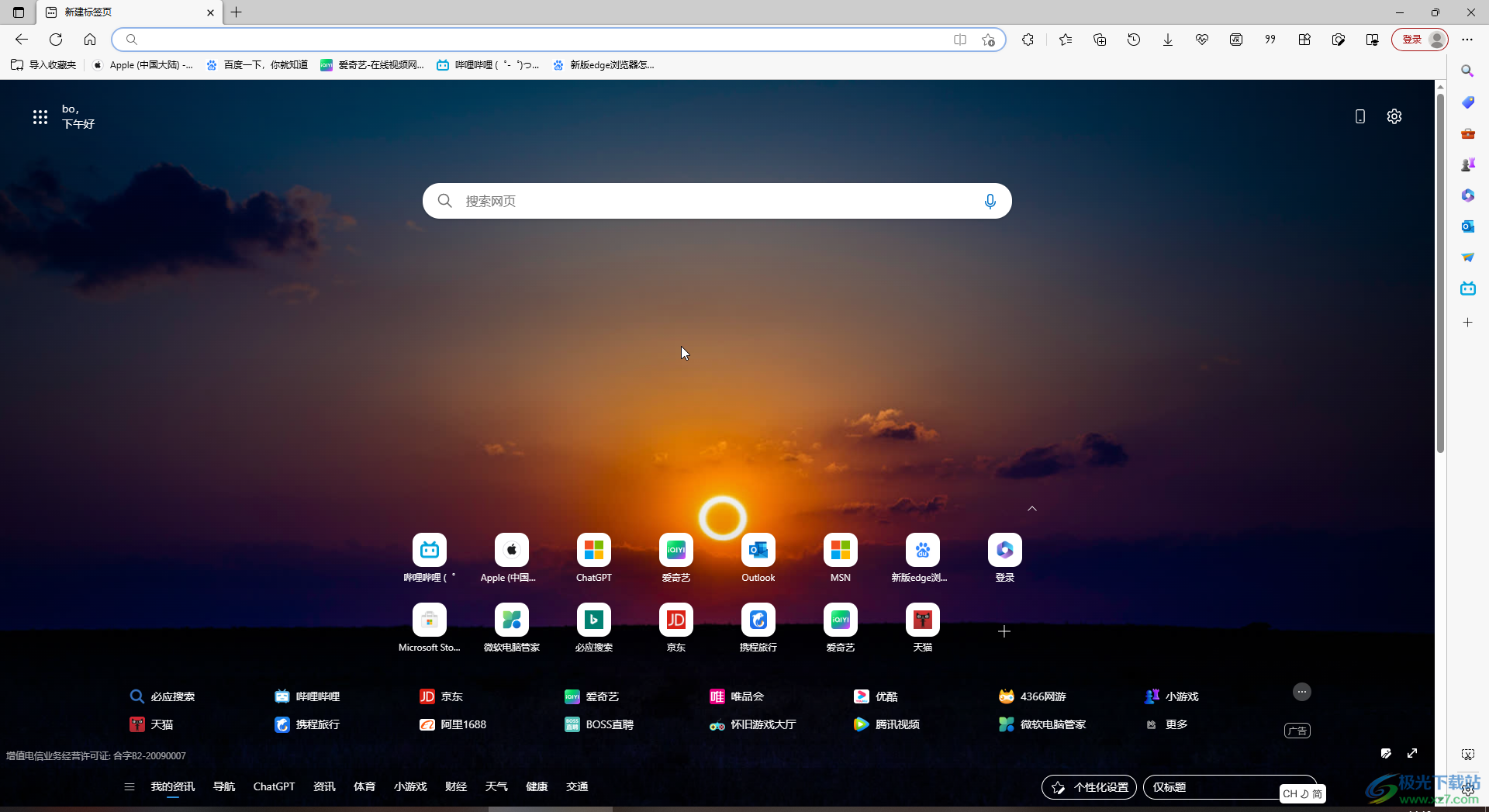Open the 微软电脑管家 quick link tile

512,628
